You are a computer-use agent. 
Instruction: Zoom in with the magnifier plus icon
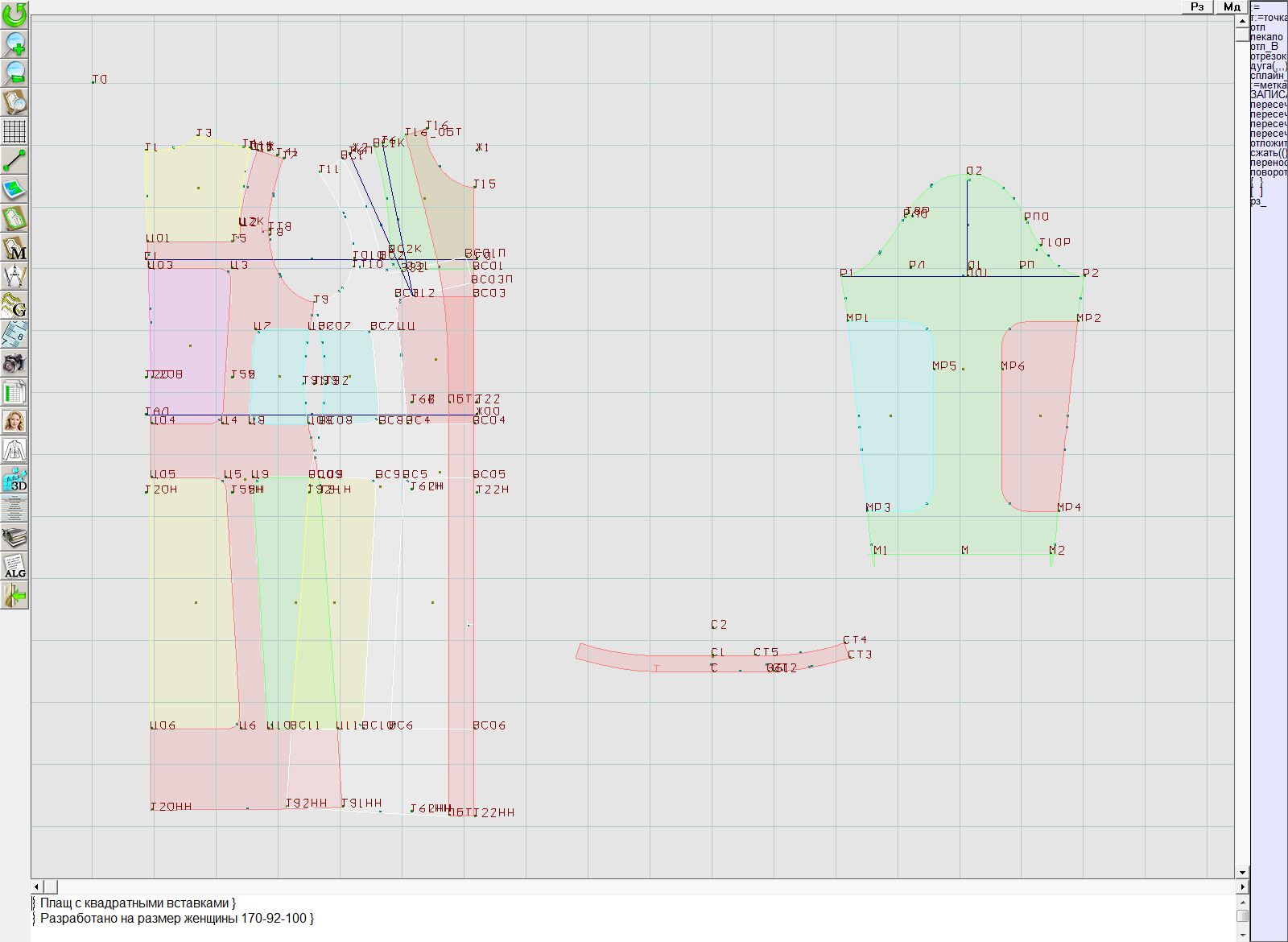14,43
